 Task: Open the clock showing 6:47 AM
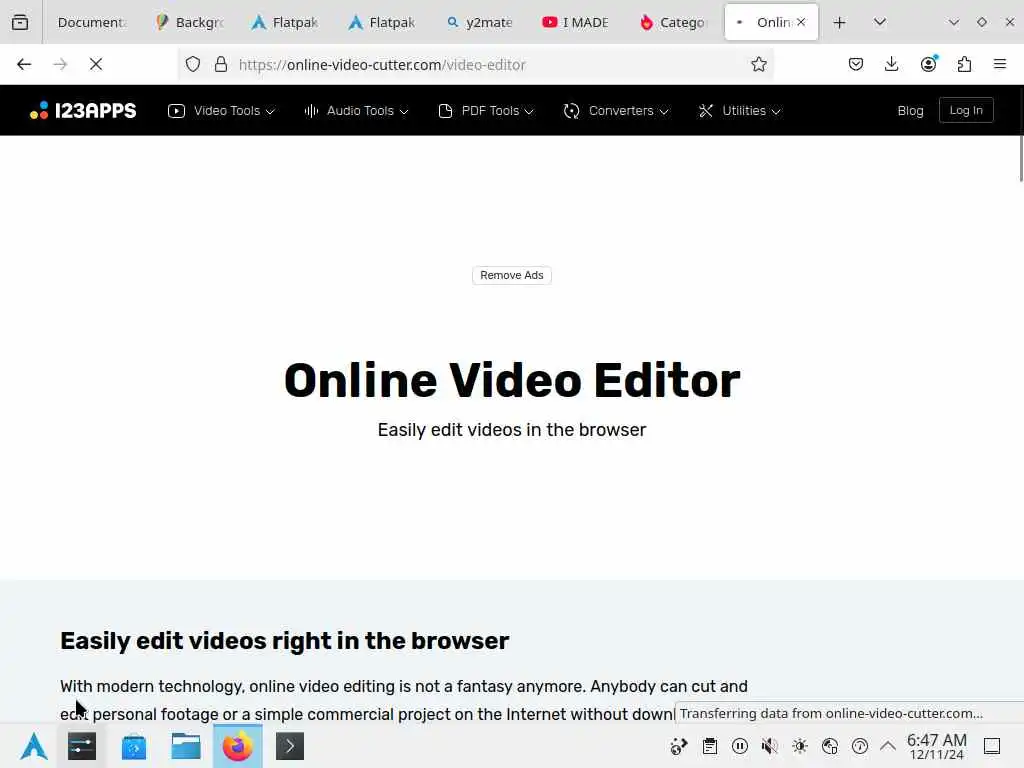(x=936, y=746)
